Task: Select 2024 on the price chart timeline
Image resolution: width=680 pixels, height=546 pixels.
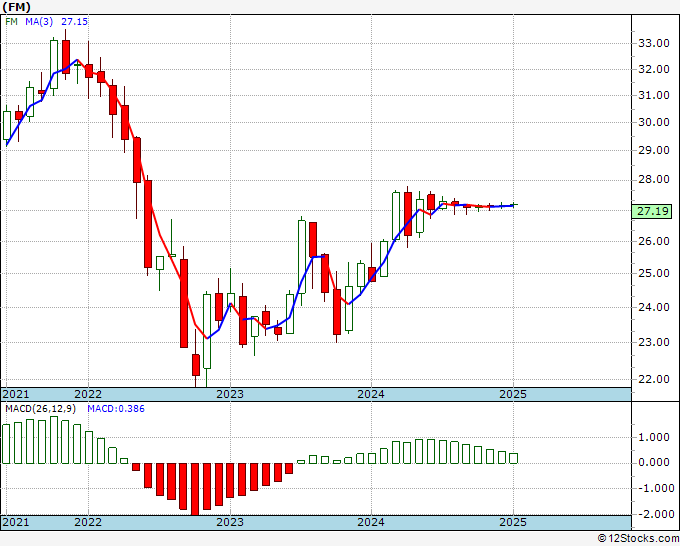Action: pos(371,394)
